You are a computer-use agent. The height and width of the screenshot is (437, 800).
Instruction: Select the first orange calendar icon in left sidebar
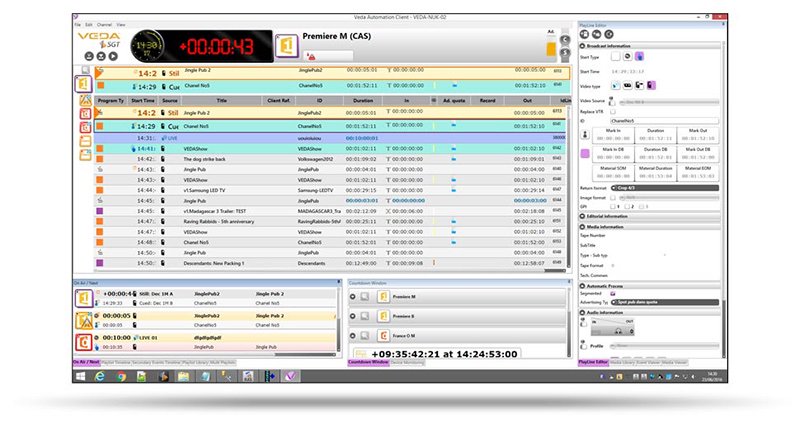[85, 141]
